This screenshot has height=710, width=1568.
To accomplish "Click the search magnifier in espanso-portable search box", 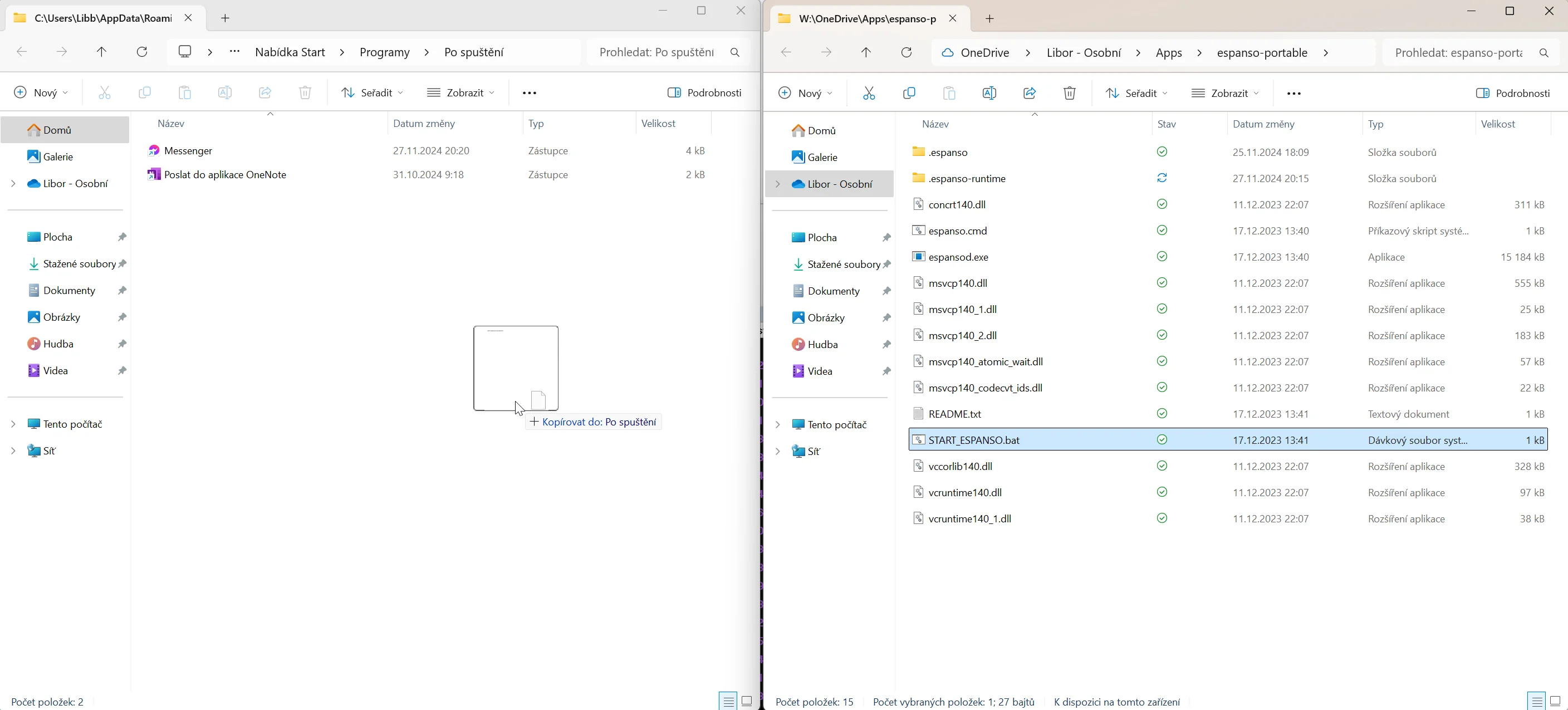I will 1543,53.
